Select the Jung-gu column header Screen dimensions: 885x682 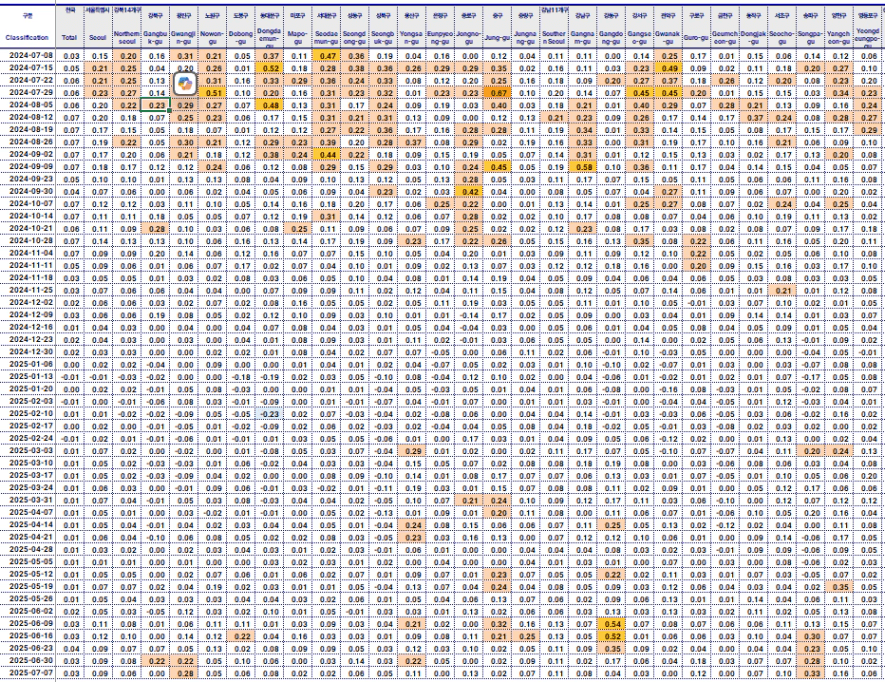[498, 38]
